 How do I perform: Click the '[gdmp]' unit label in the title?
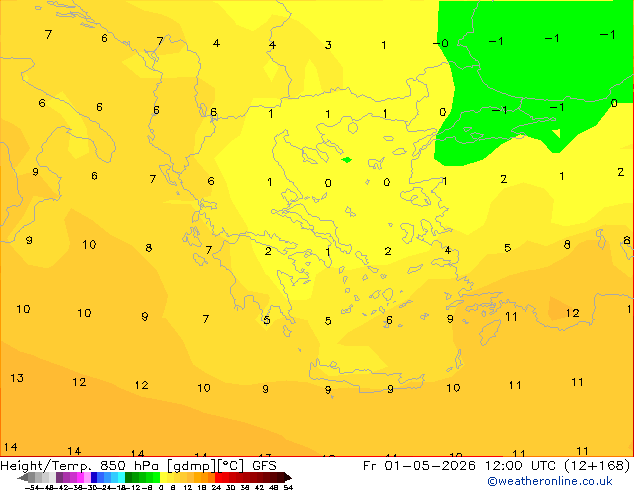click(191, 466)
